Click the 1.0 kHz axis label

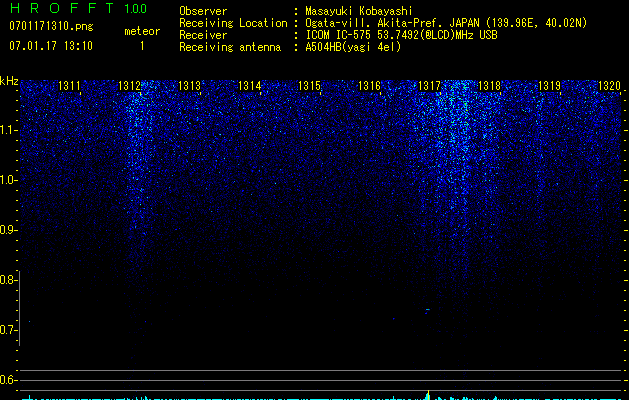coord(8,180)
